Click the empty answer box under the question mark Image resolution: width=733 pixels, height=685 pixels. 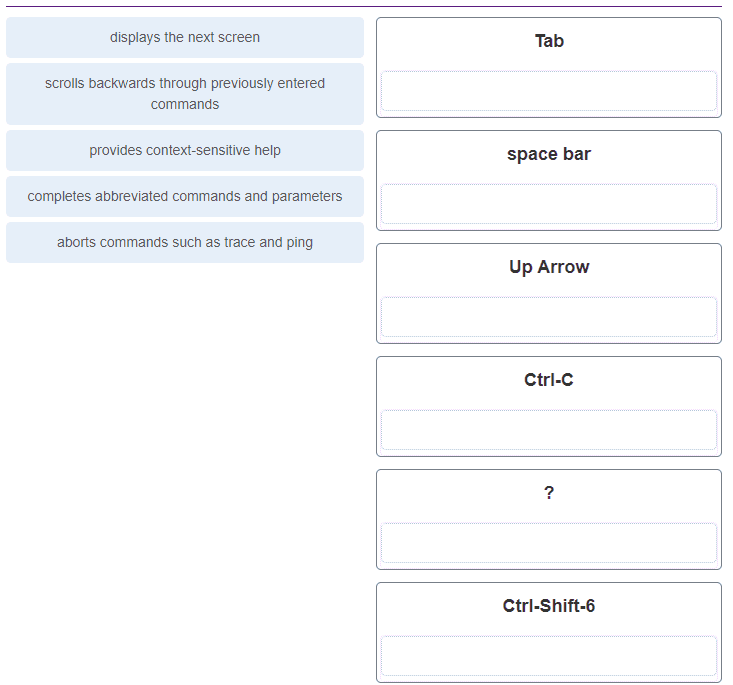(x=549, y=543)
